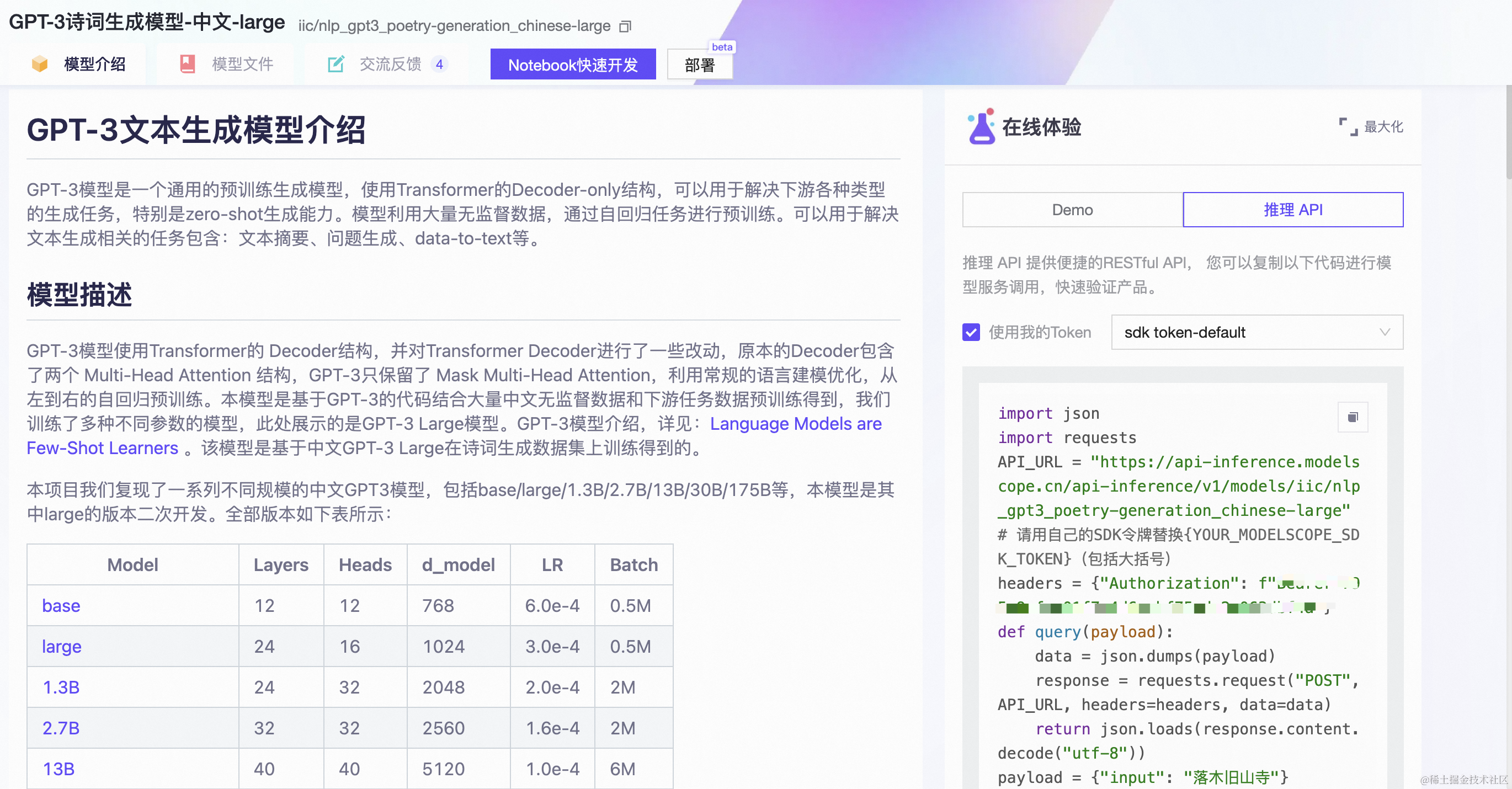The width and height of the screenshot is (1512, 789).
Task: Click the maximize 最大化 expand icon
Action: coord(1348,127)
